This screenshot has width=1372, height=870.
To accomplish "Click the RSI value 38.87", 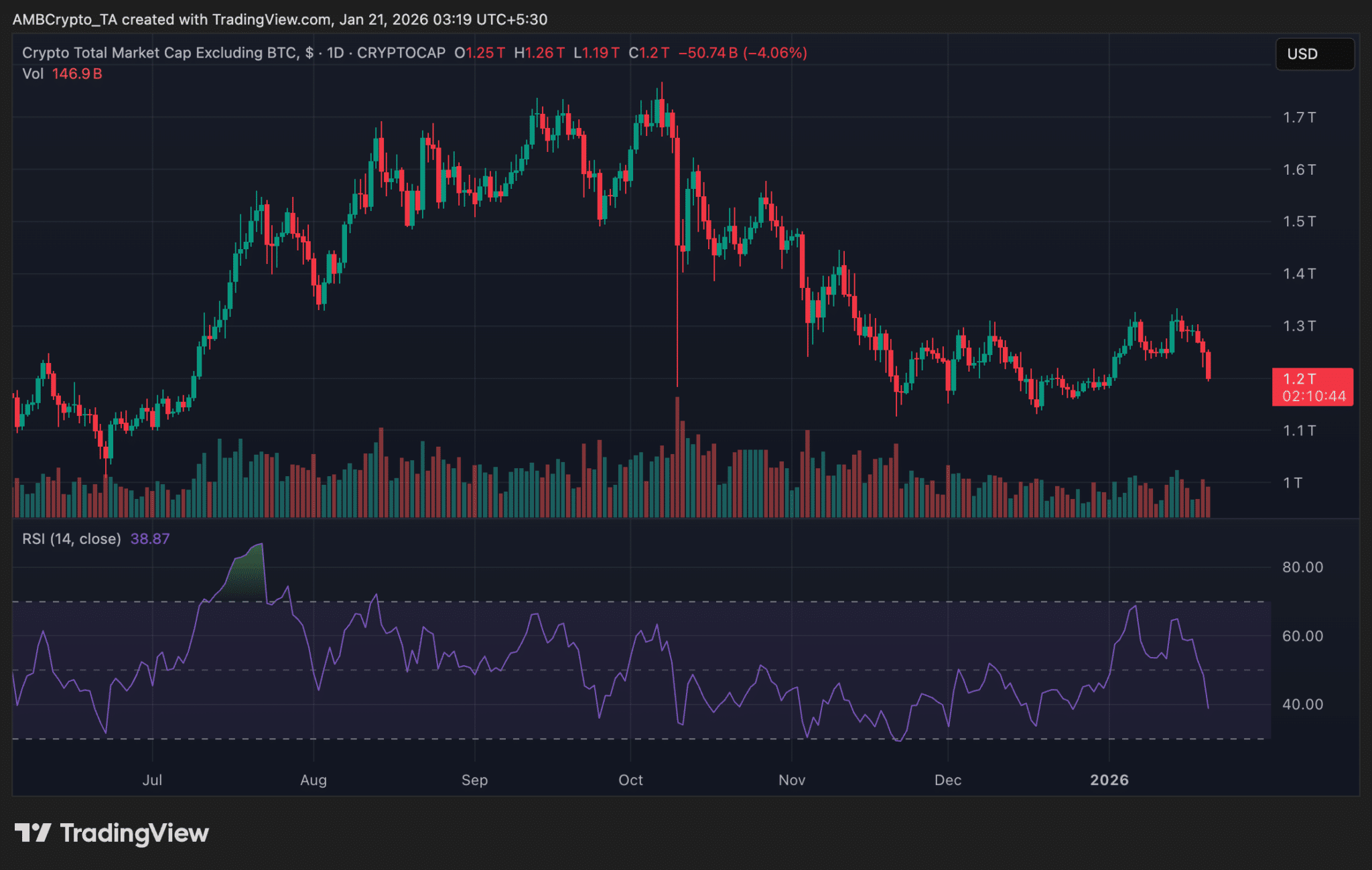I will click(150, 538).
